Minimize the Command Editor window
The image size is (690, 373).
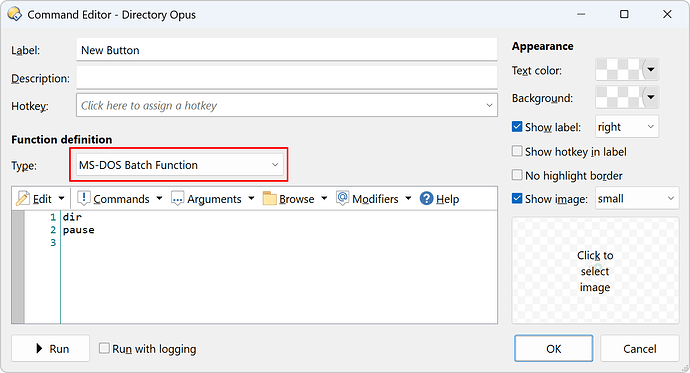581,14
